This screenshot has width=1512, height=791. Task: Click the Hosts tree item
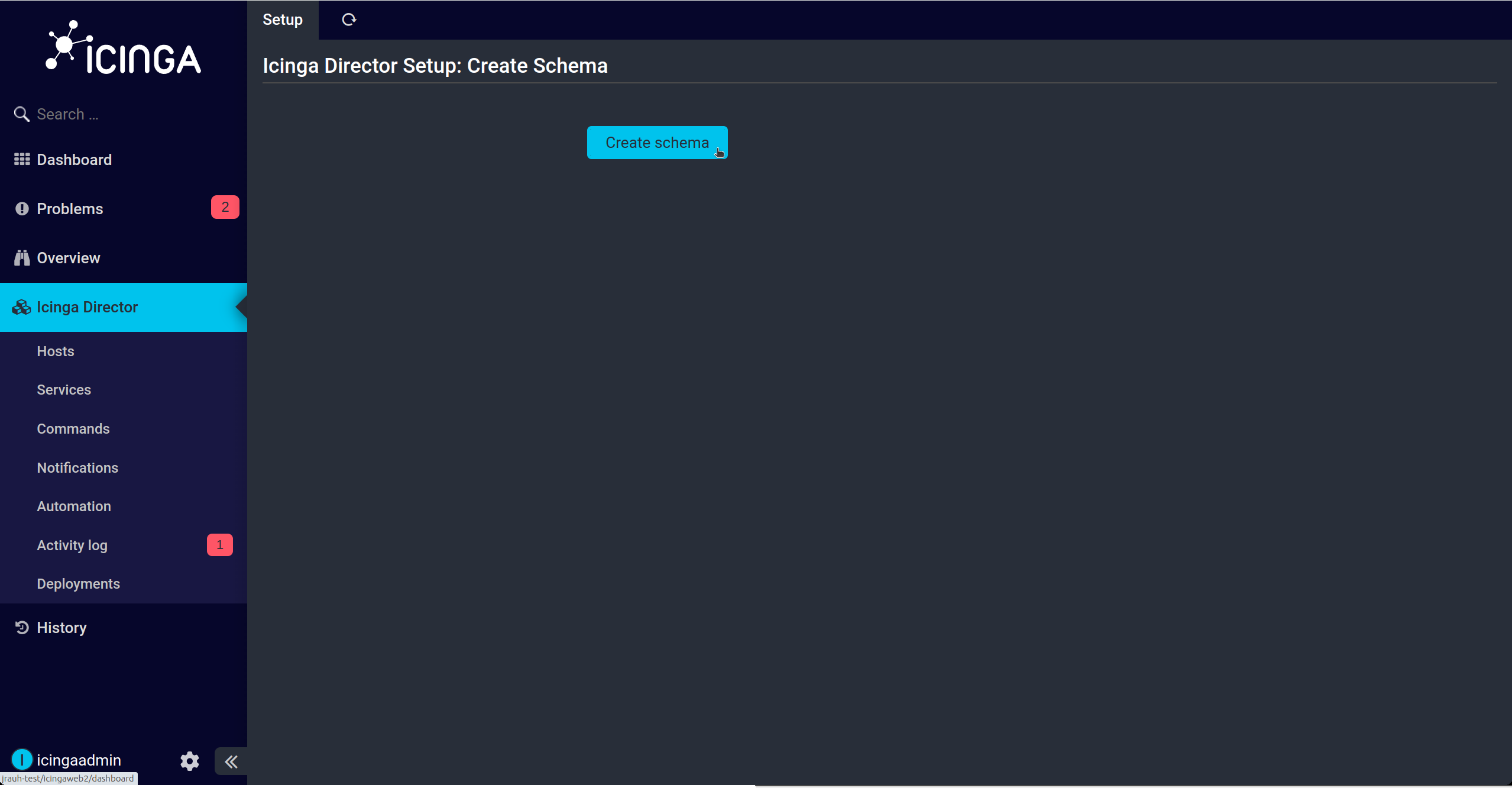click(55, 350)
